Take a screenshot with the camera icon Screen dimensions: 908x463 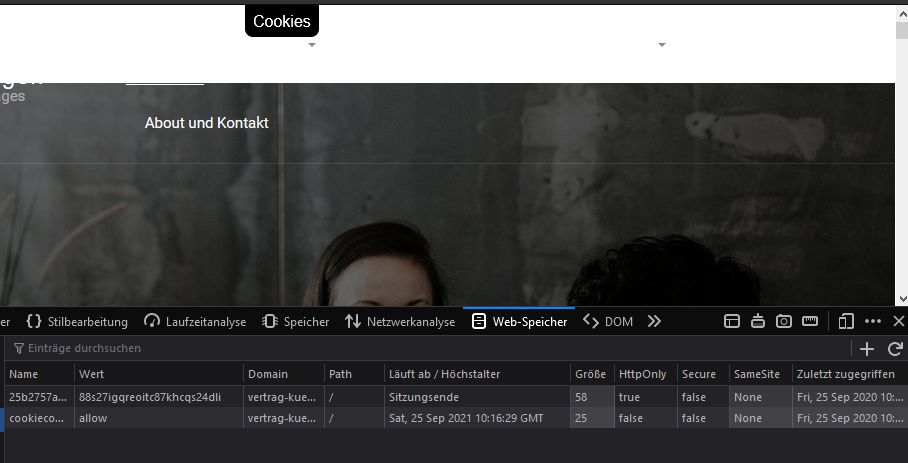click(x=785, y=321)
